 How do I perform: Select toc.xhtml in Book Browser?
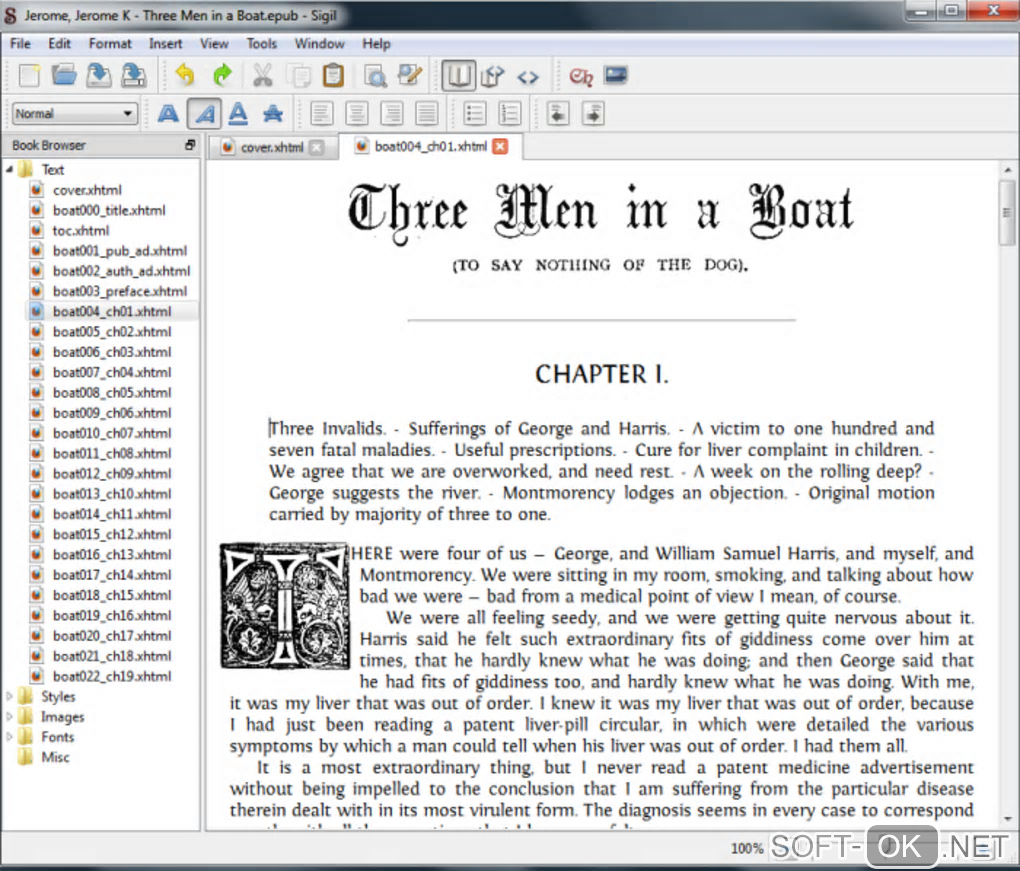(81, 231)
